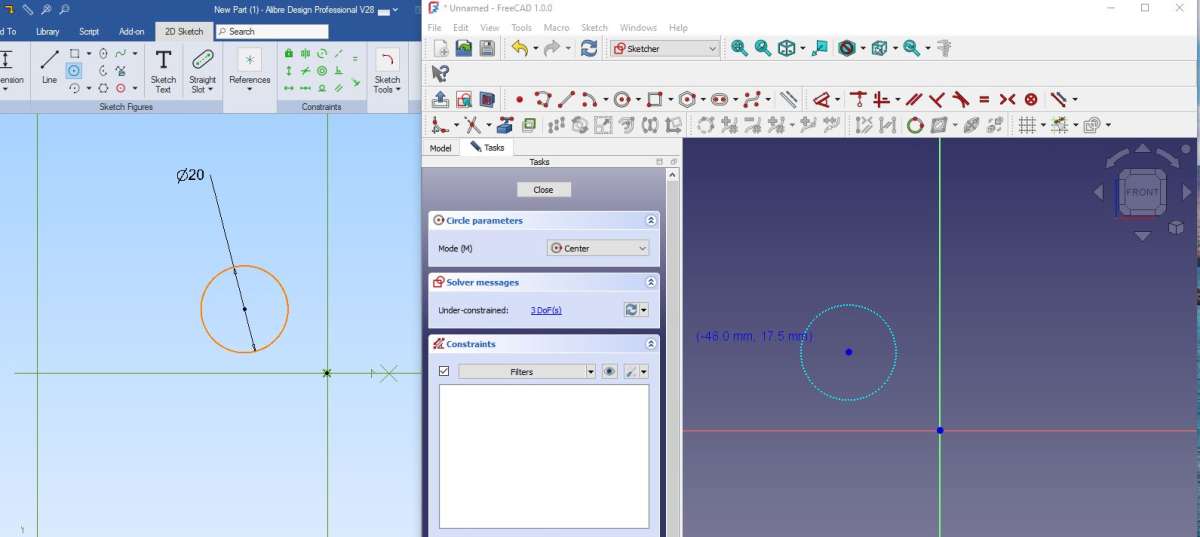Select the Spline tool in Alibre
1200x537 pixels.
pos(121,53)
